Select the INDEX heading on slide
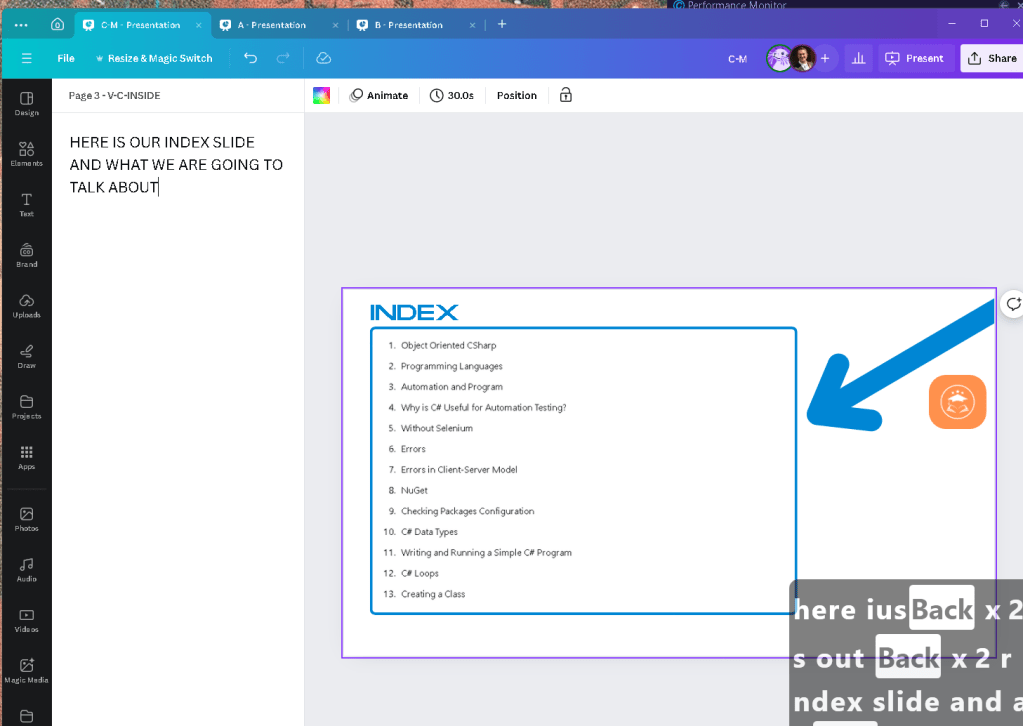Viewport: 1023px width, 726px height. (414, 312)
